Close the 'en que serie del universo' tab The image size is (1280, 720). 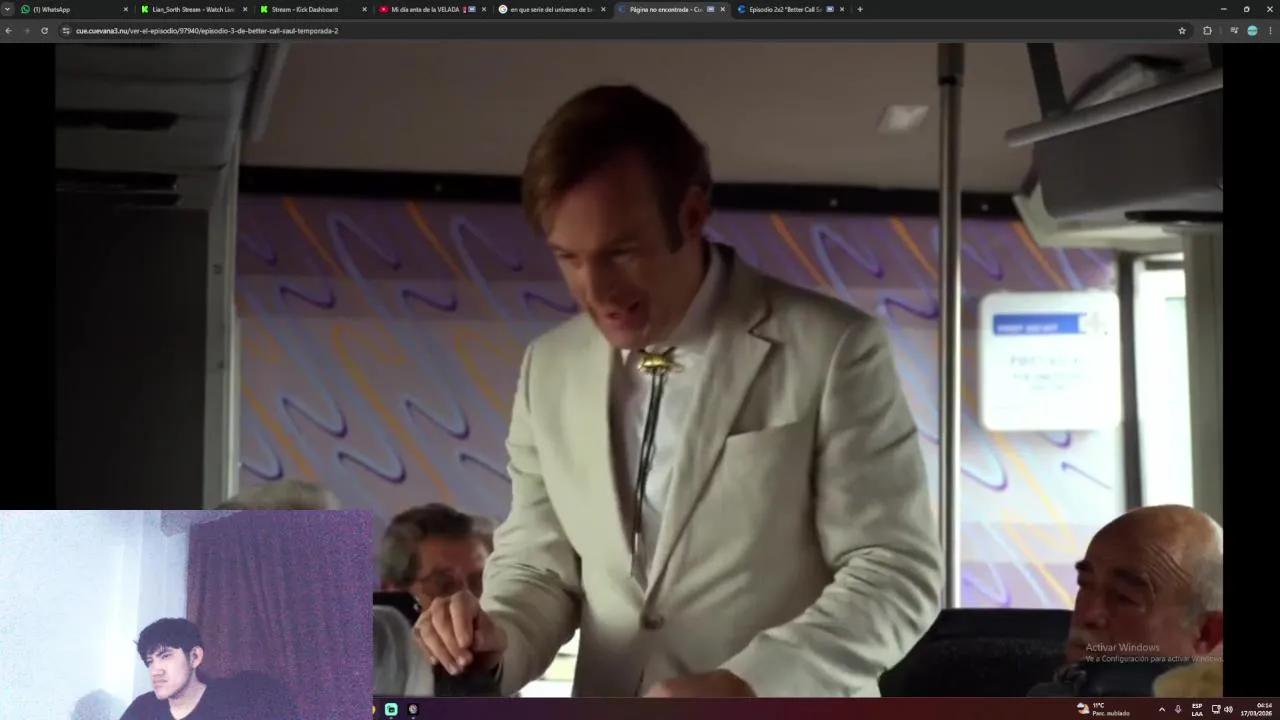[x=603, y=9]
